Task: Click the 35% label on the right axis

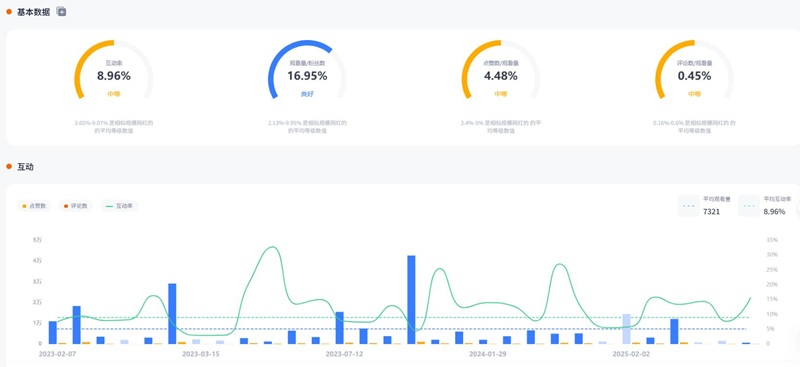Action: [x=771, y=239]
